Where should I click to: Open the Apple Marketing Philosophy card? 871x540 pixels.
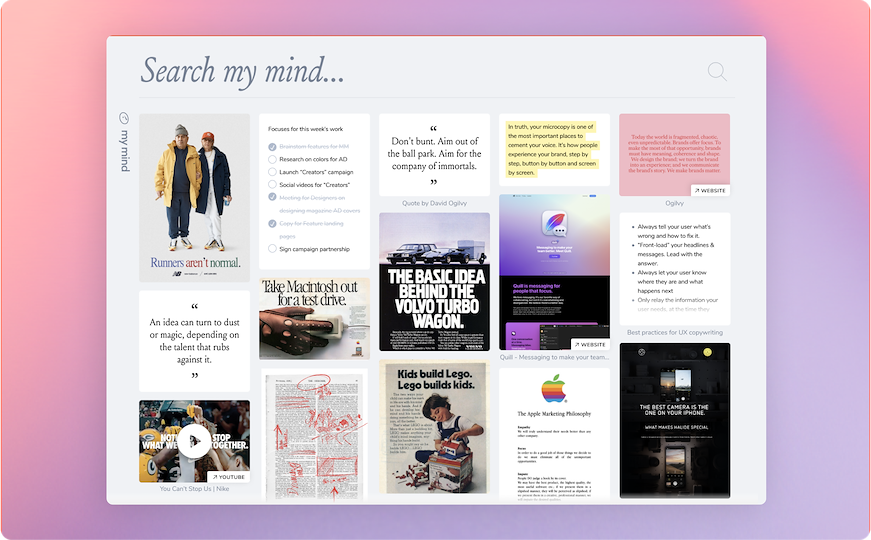pyautogui.click(x=554, y=435)
